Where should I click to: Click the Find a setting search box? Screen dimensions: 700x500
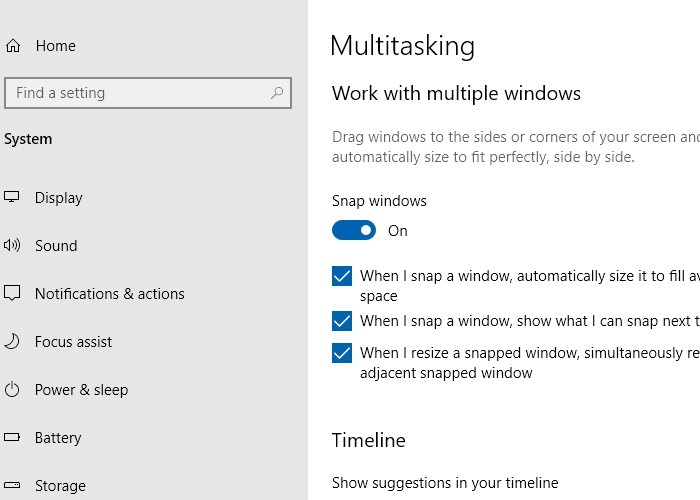[x=148, y=93]
